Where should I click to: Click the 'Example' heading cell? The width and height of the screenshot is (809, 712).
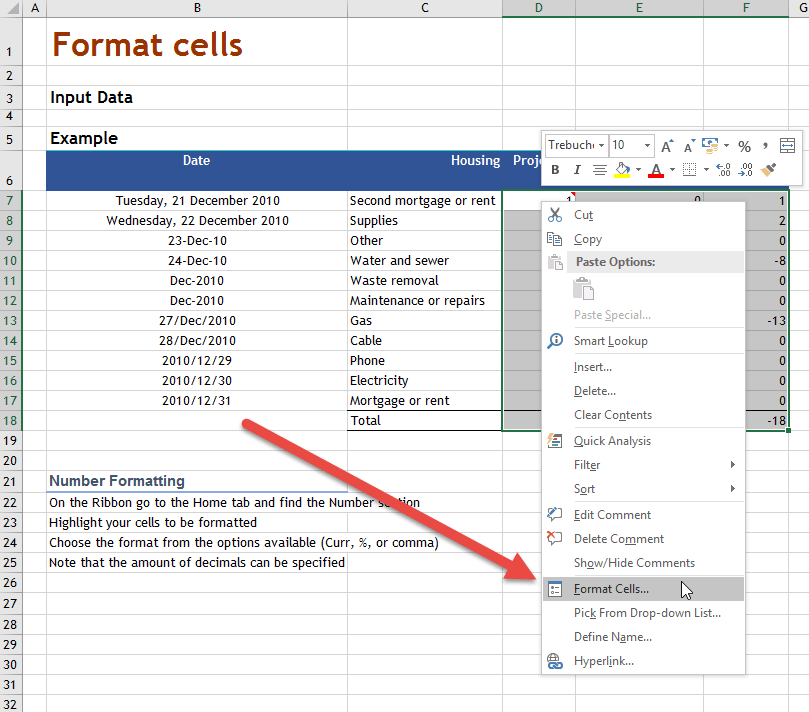tap(197, 138)
